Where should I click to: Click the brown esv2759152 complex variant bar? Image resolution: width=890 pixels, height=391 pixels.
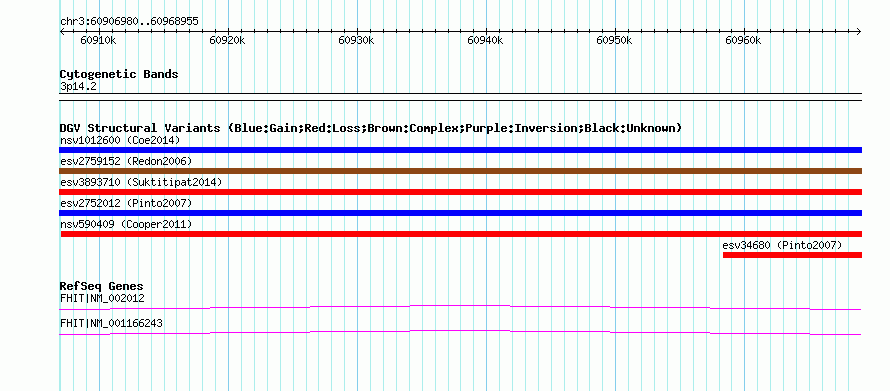[x=460, y=171]
